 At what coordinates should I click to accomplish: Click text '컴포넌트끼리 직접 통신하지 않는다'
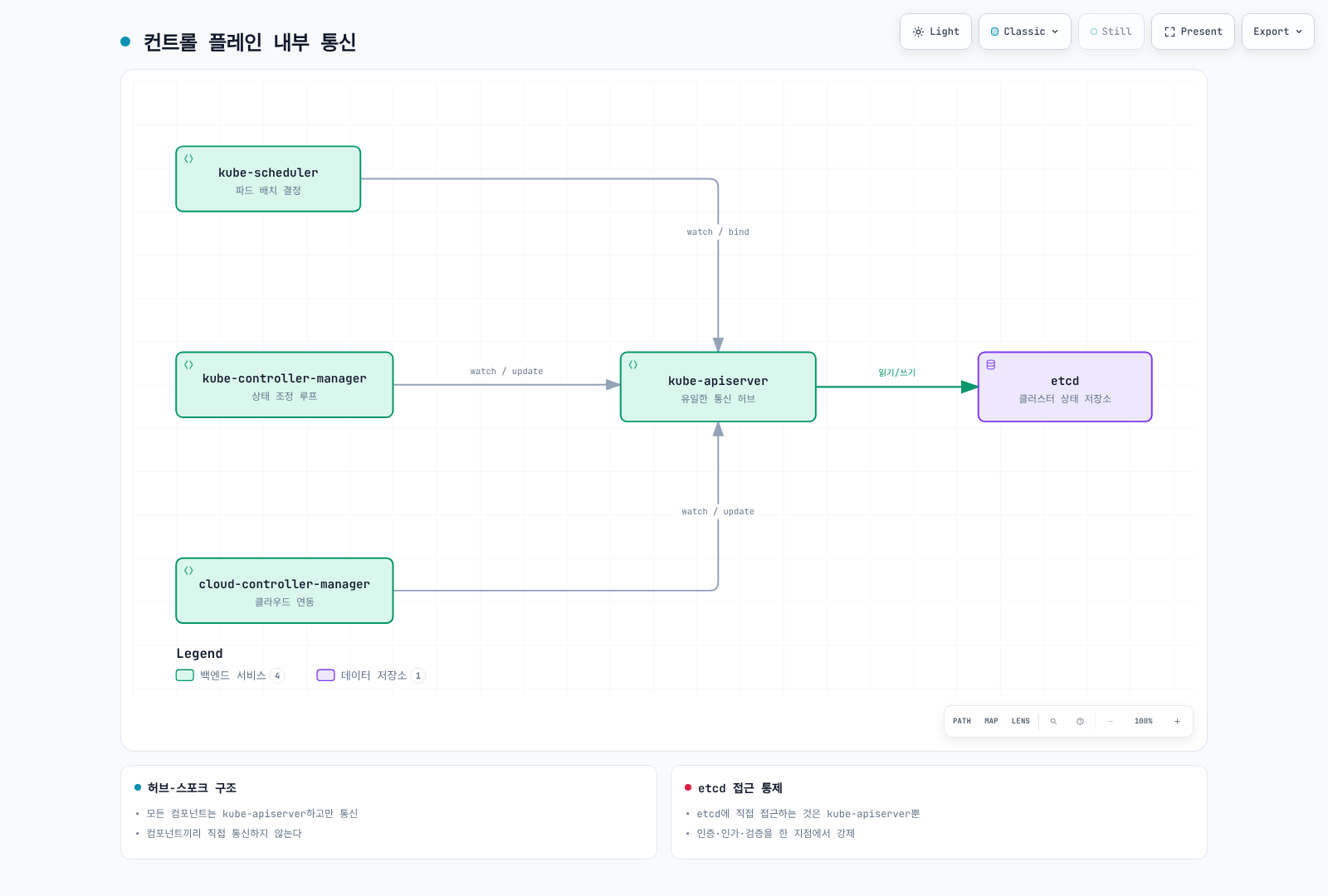click(224, 834)
